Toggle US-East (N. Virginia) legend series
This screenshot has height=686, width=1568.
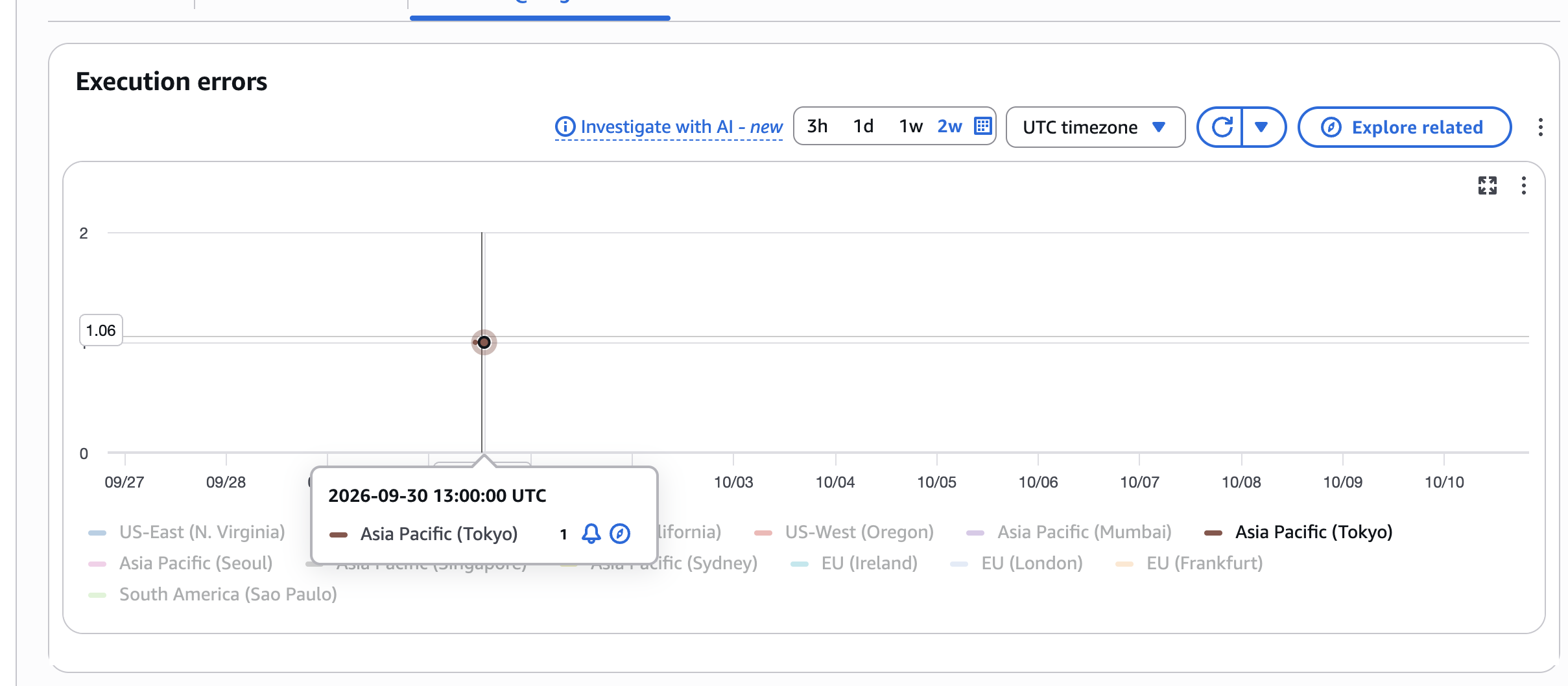click(x=187, y=532)
